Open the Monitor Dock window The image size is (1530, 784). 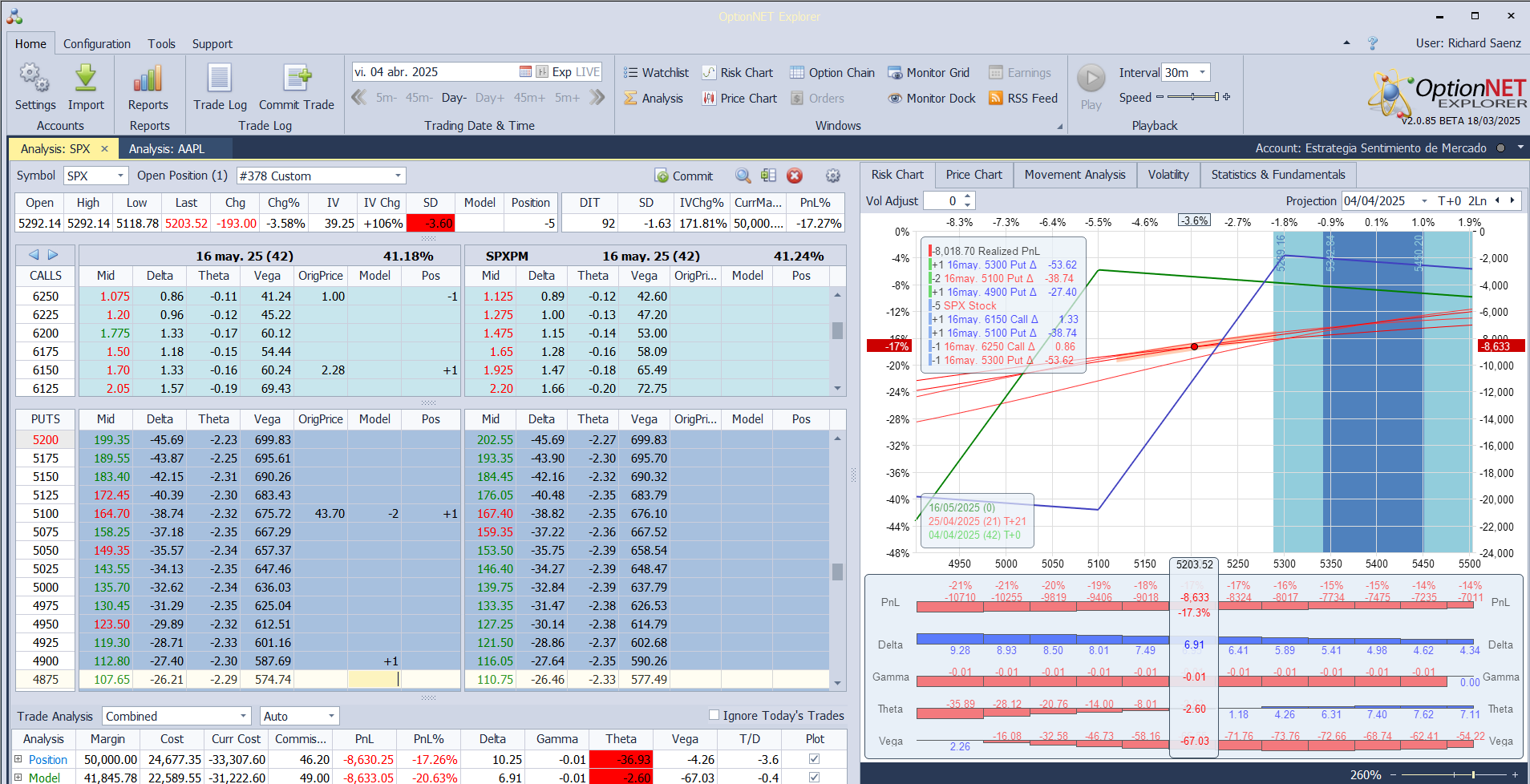tap(932, 98)
